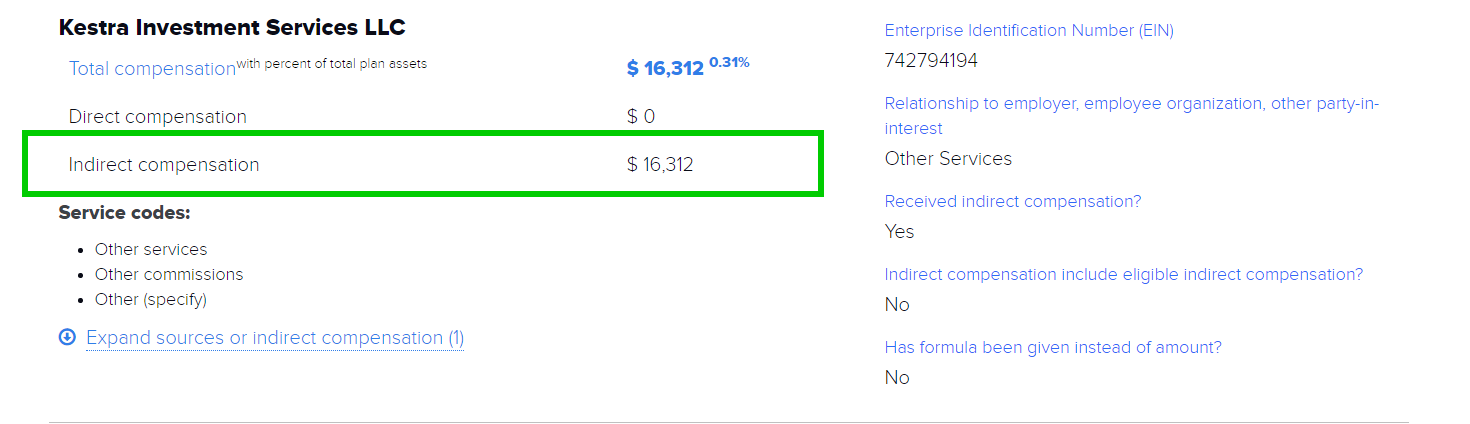Expand sources or indirect compensation link
Image resolution: width=1470 pixels, height=424 pixels.
(275, 338)
